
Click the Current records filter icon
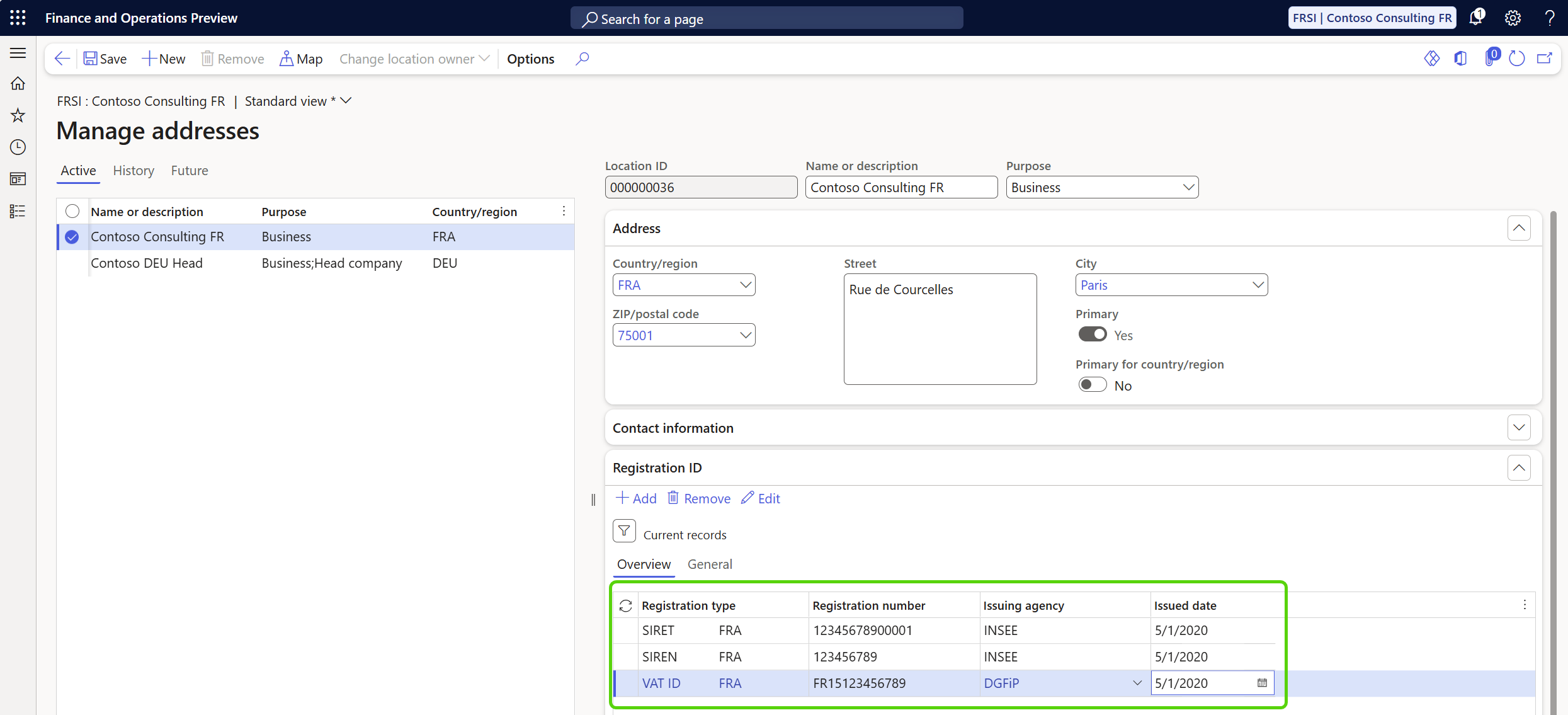pyautogui.click(x=624, y=531)
